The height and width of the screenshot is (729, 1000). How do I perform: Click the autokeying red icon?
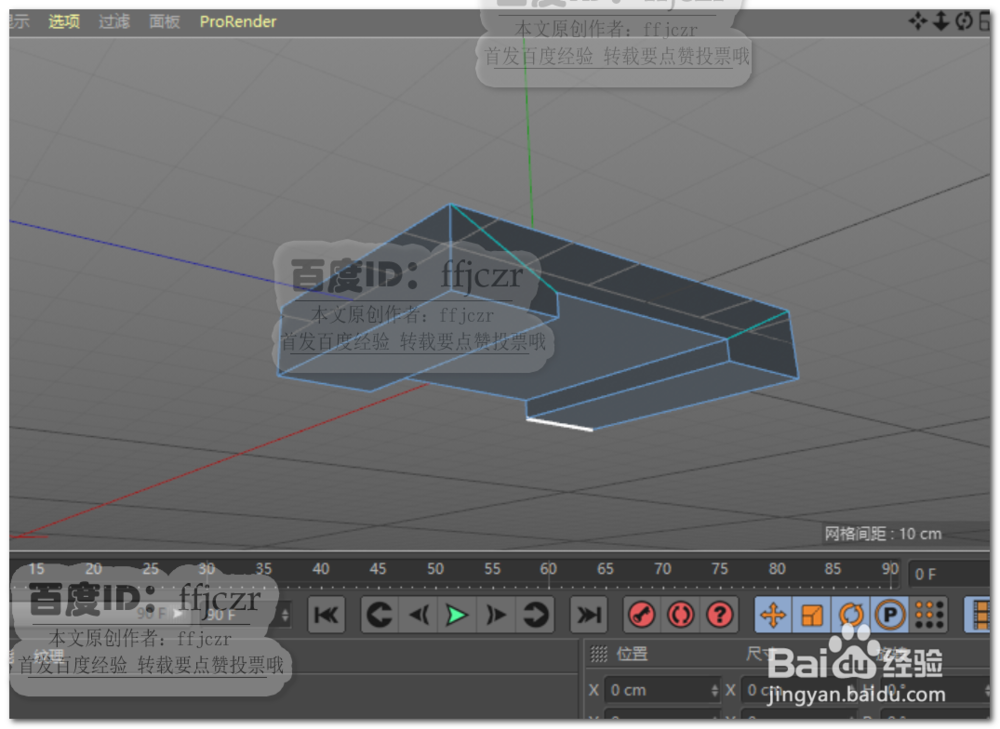[x=681, y=616]
